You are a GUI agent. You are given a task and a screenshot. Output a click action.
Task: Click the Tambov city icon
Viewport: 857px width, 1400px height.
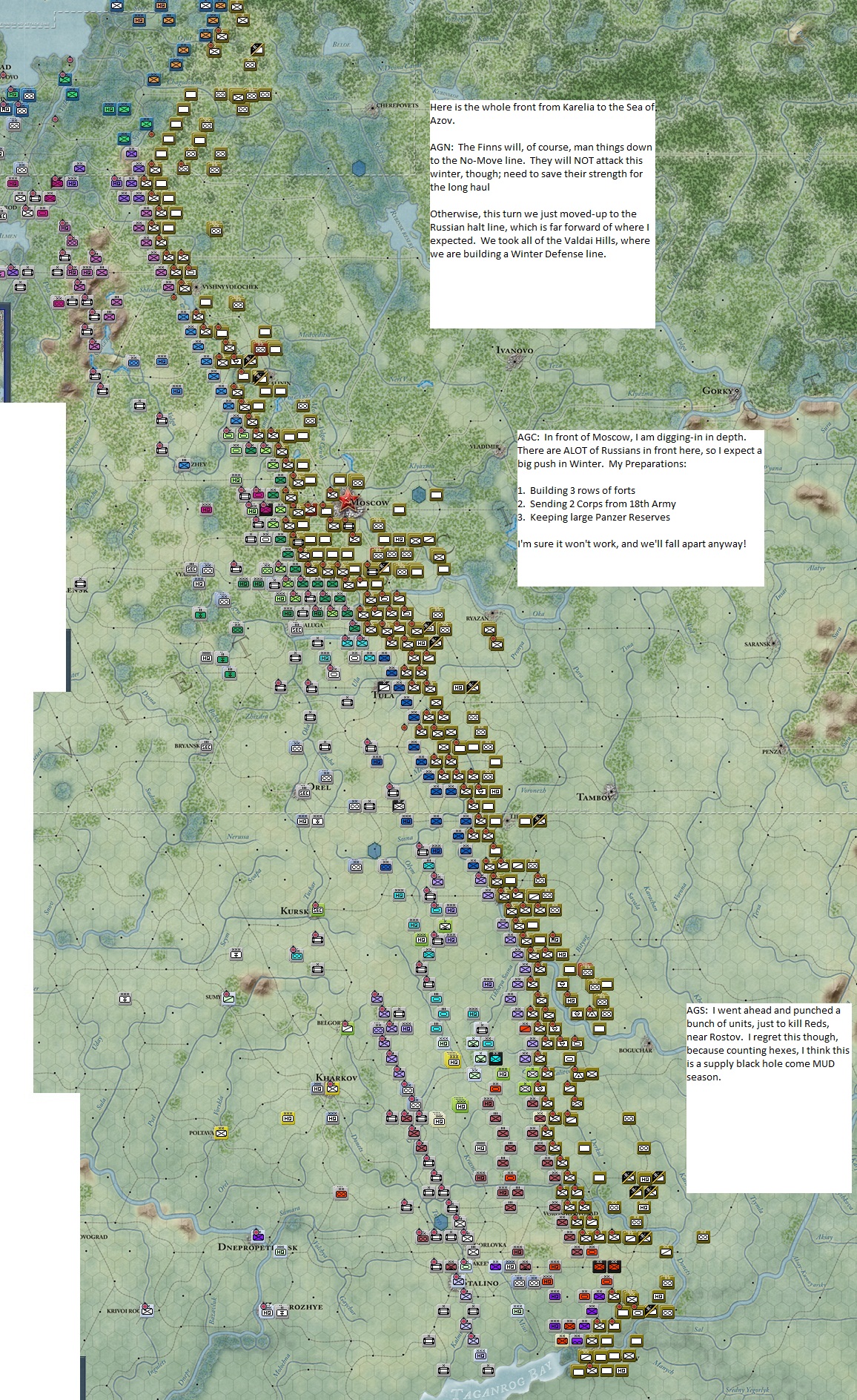pyautogui.click(x=609, y=790)
